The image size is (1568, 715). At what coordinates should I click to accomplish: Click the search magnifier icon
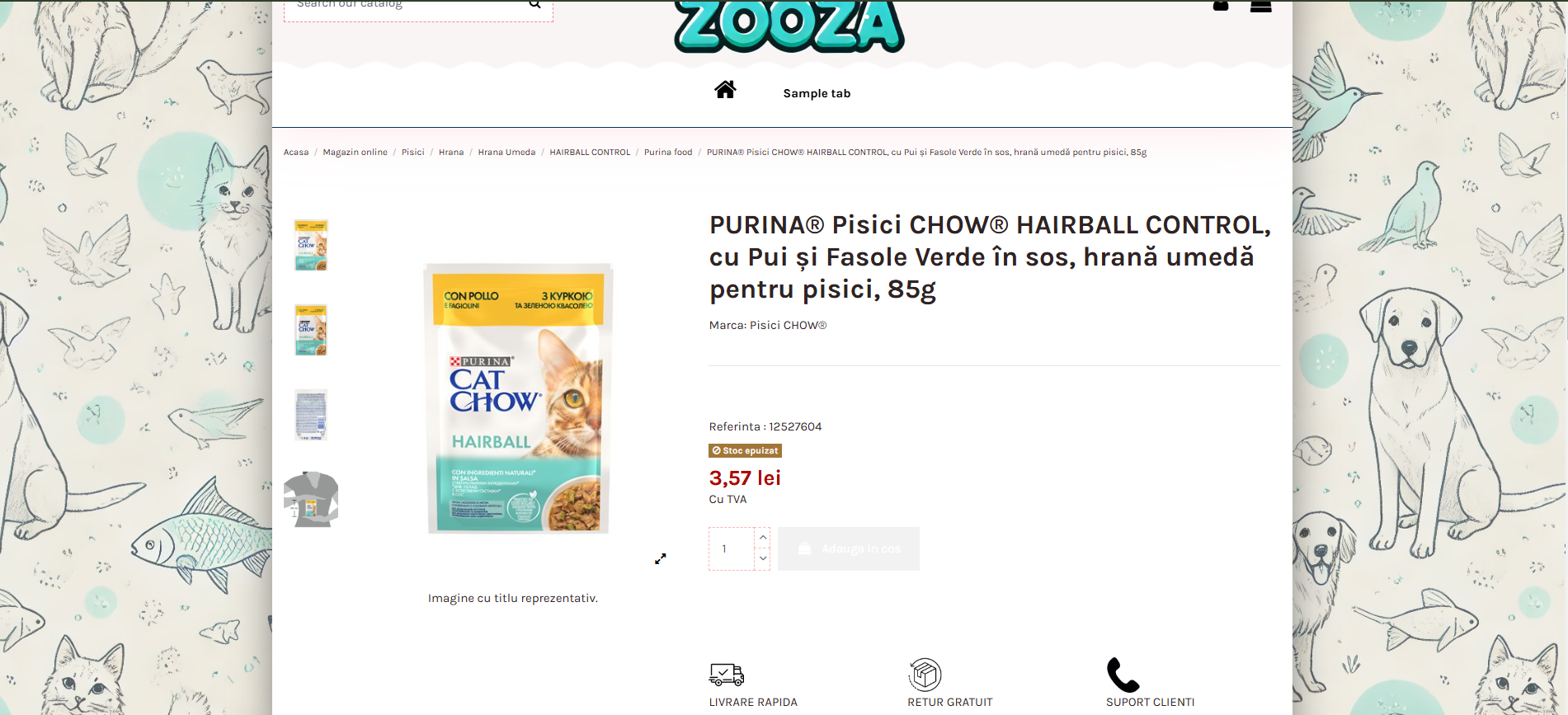point(534,4)
